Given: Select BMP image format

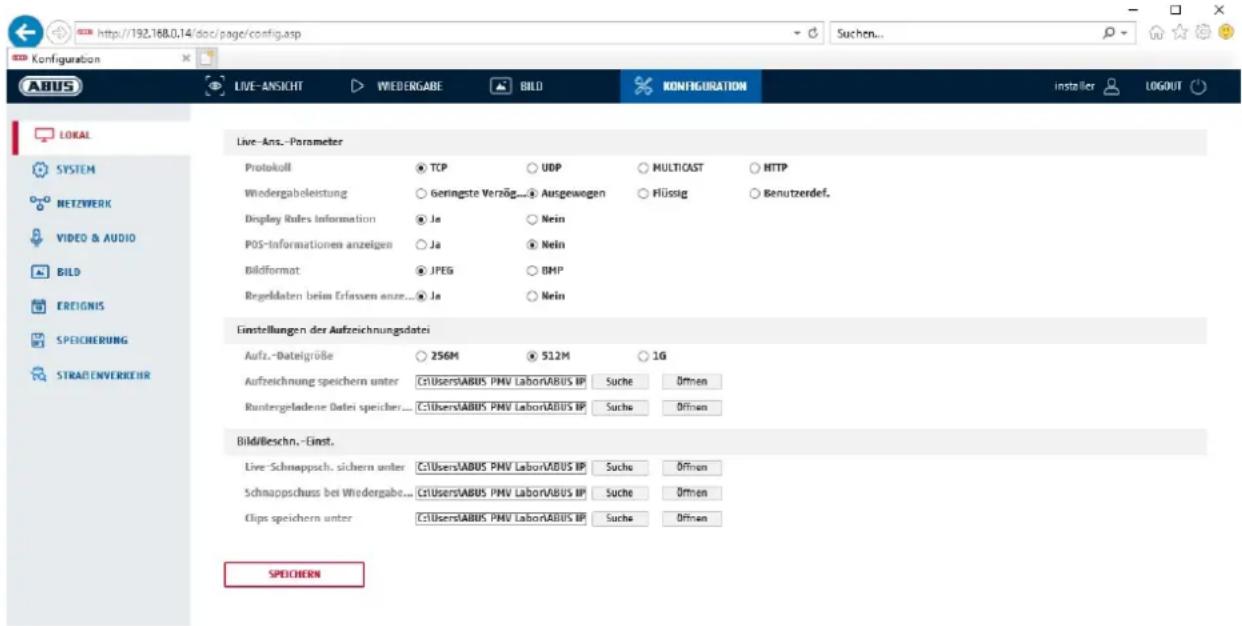Looking at the screenshot, I should [532, 270].
